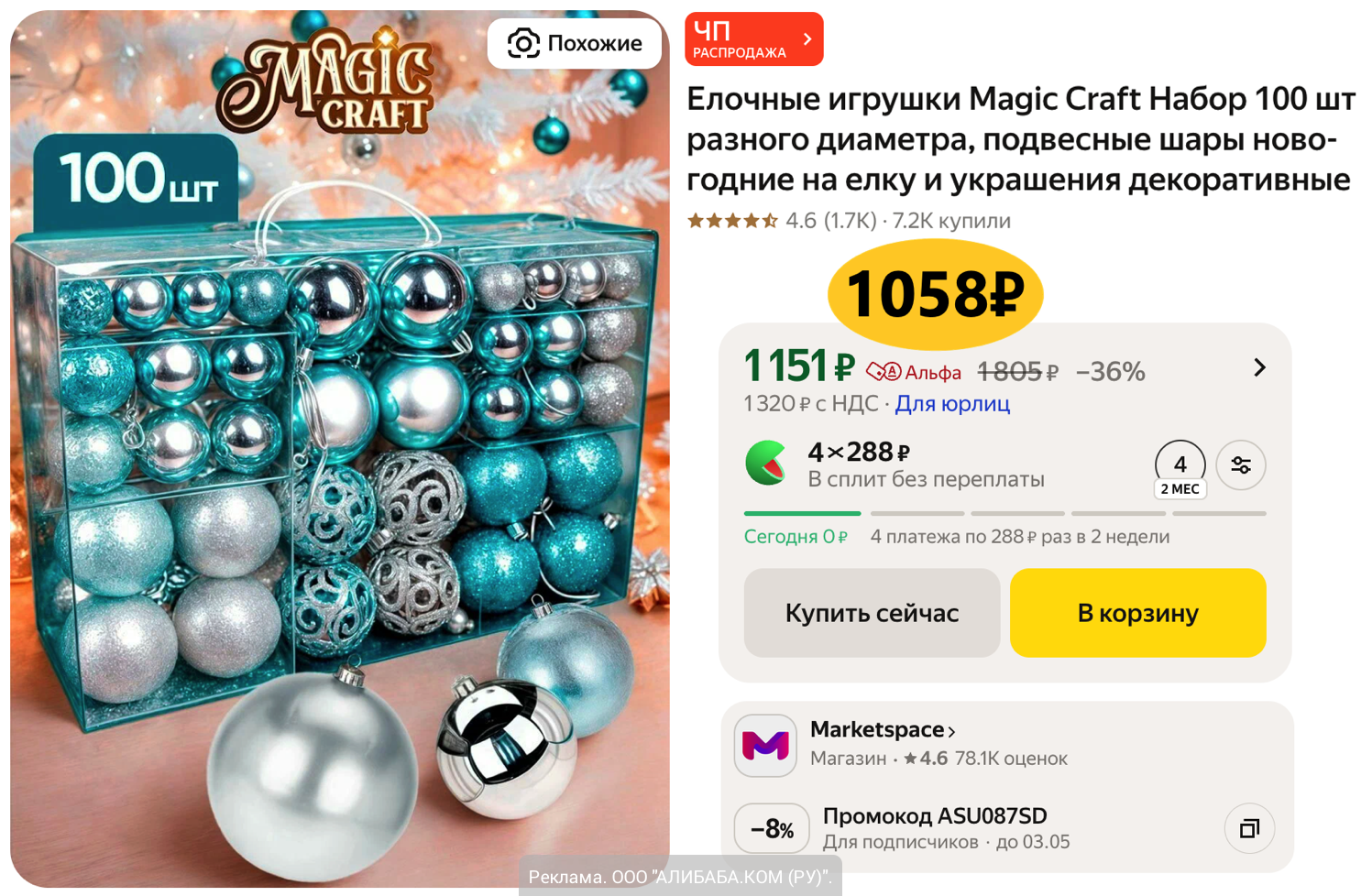Click the Купить сейчас button

tap(872, 613)
